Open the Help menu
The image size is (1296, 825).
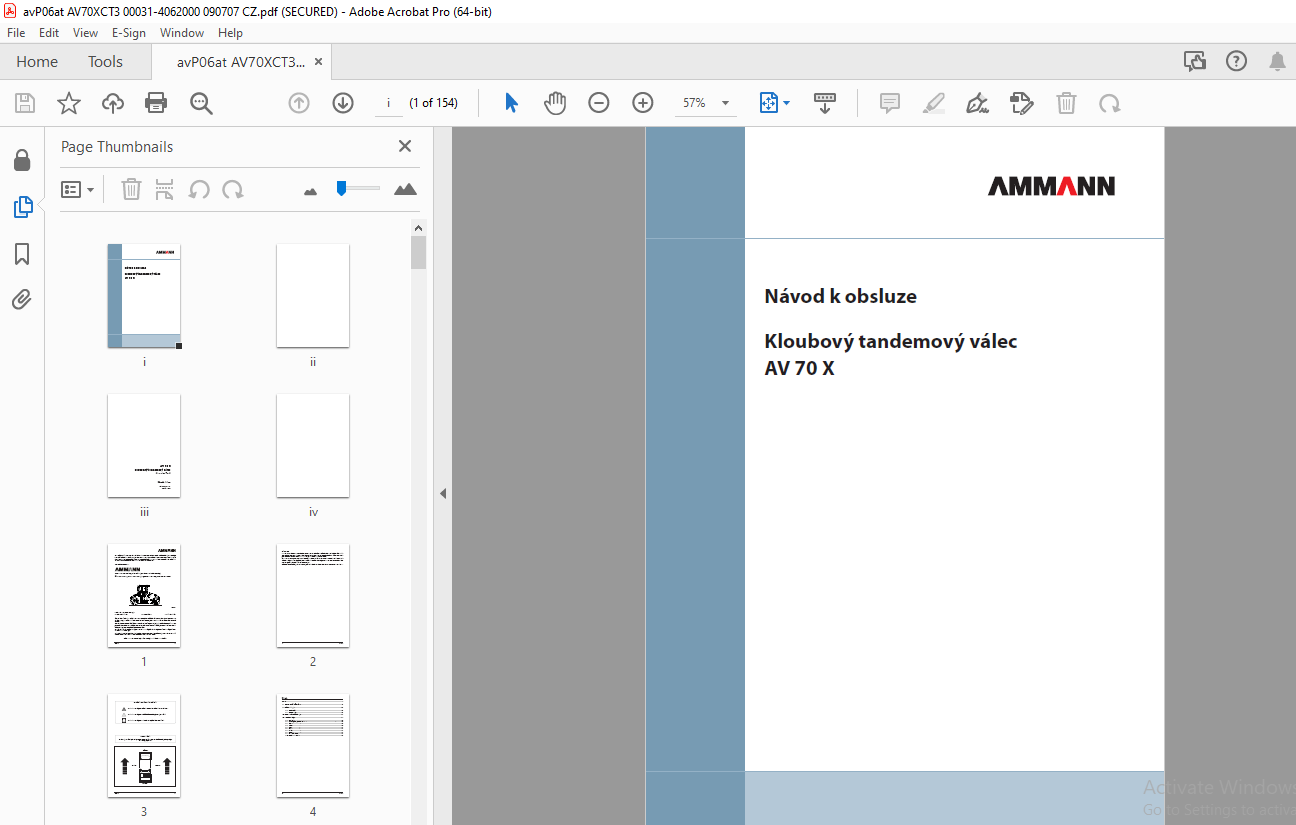[230, 33]
